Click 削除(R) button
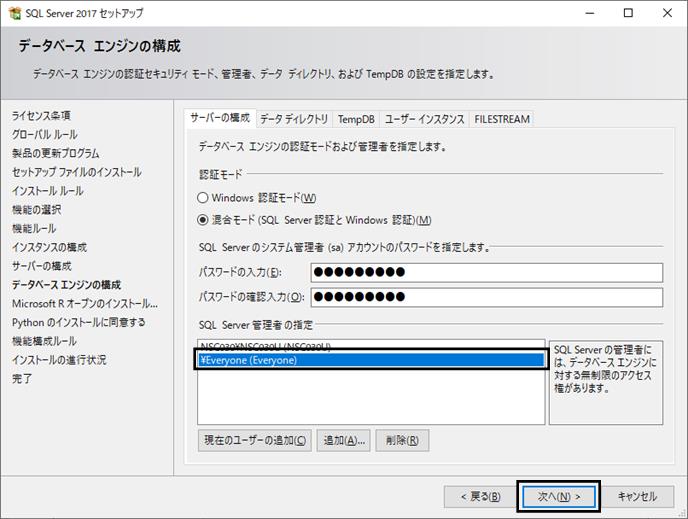This screenshot has width=688, height=519. (402, 440)
